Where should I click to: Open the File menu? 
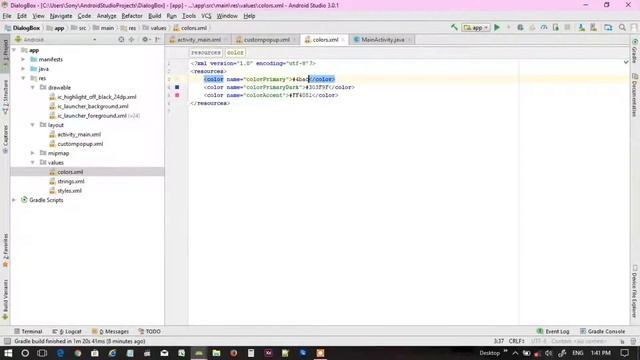7,16
